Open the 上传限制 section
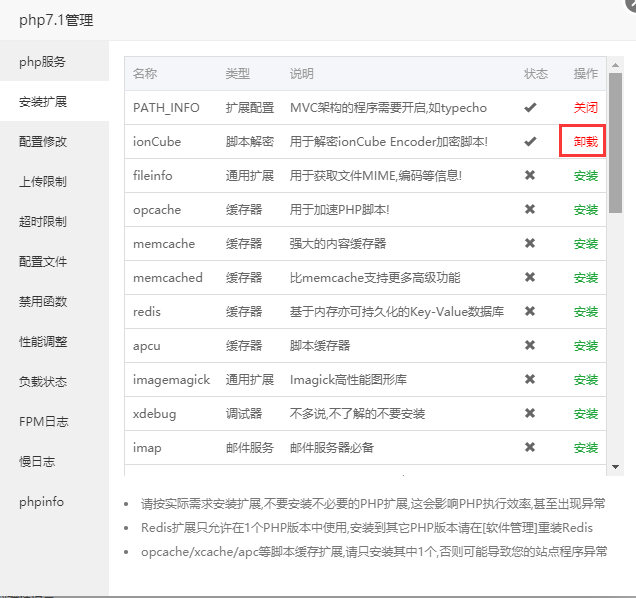The height and width of the screenshot is (598, 636). 43,182
